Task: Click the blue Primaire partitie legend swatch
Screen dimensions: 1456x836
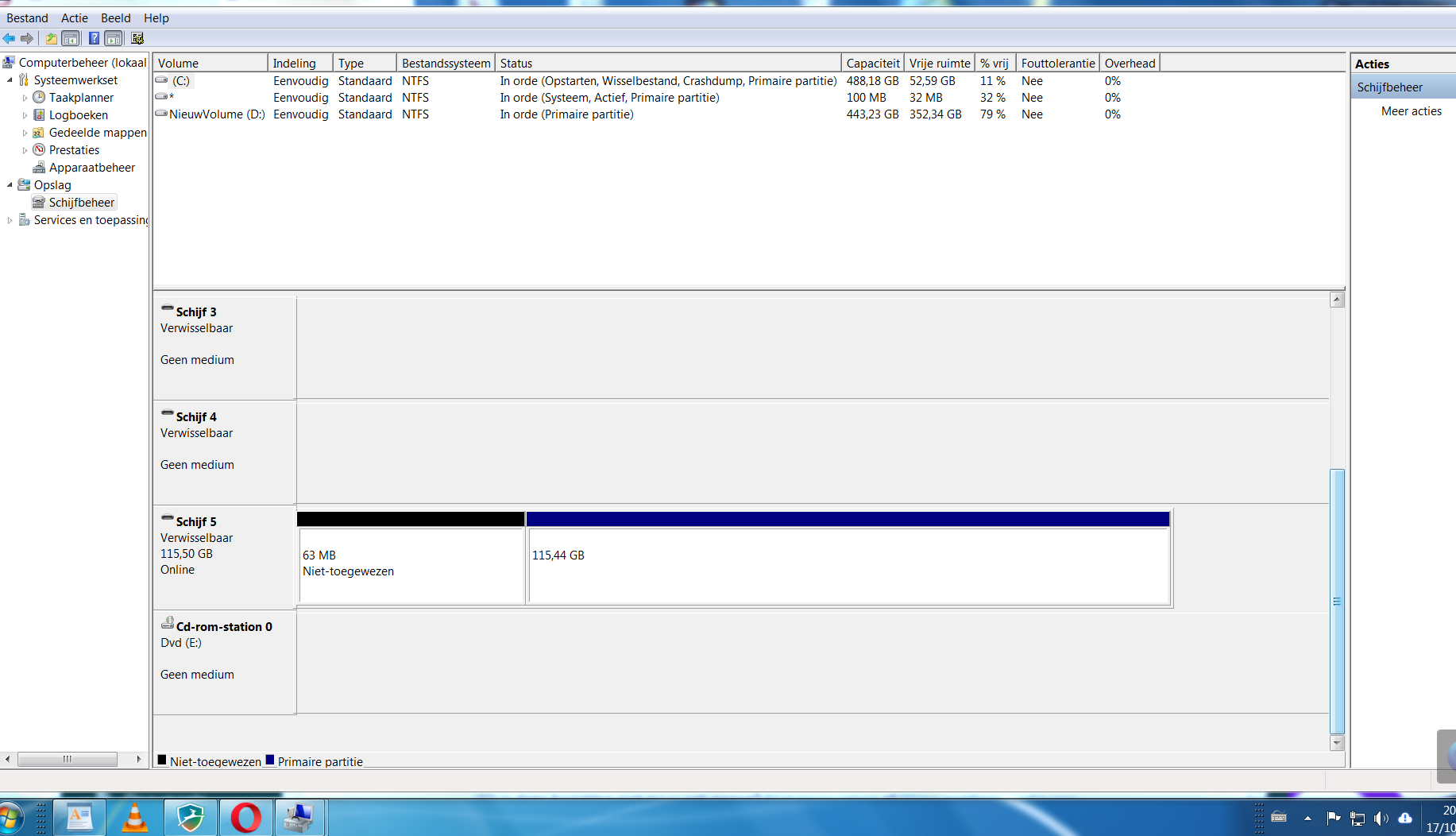Action: point(270,760)
